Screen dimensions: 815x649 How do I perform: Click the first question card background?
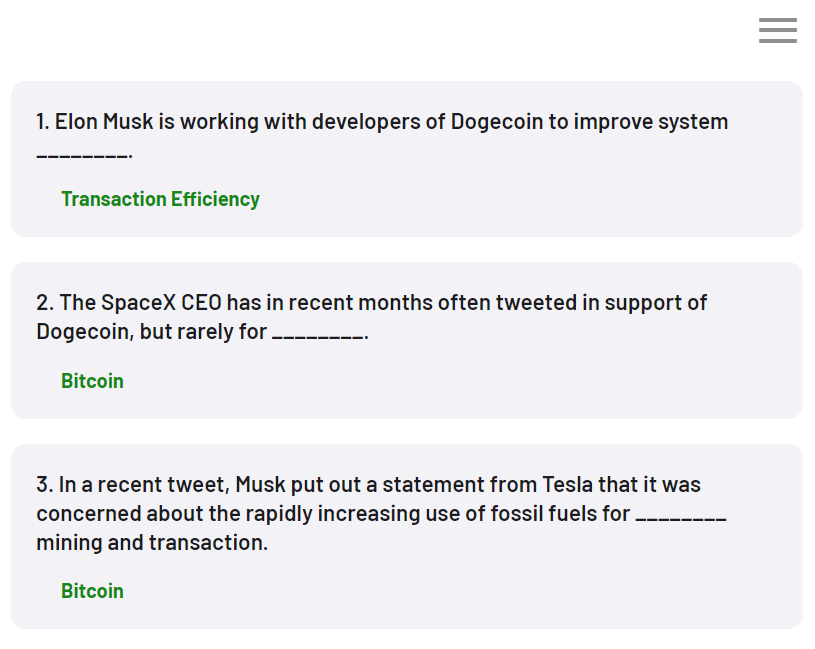pyautogui.click(x=407, y=159)
